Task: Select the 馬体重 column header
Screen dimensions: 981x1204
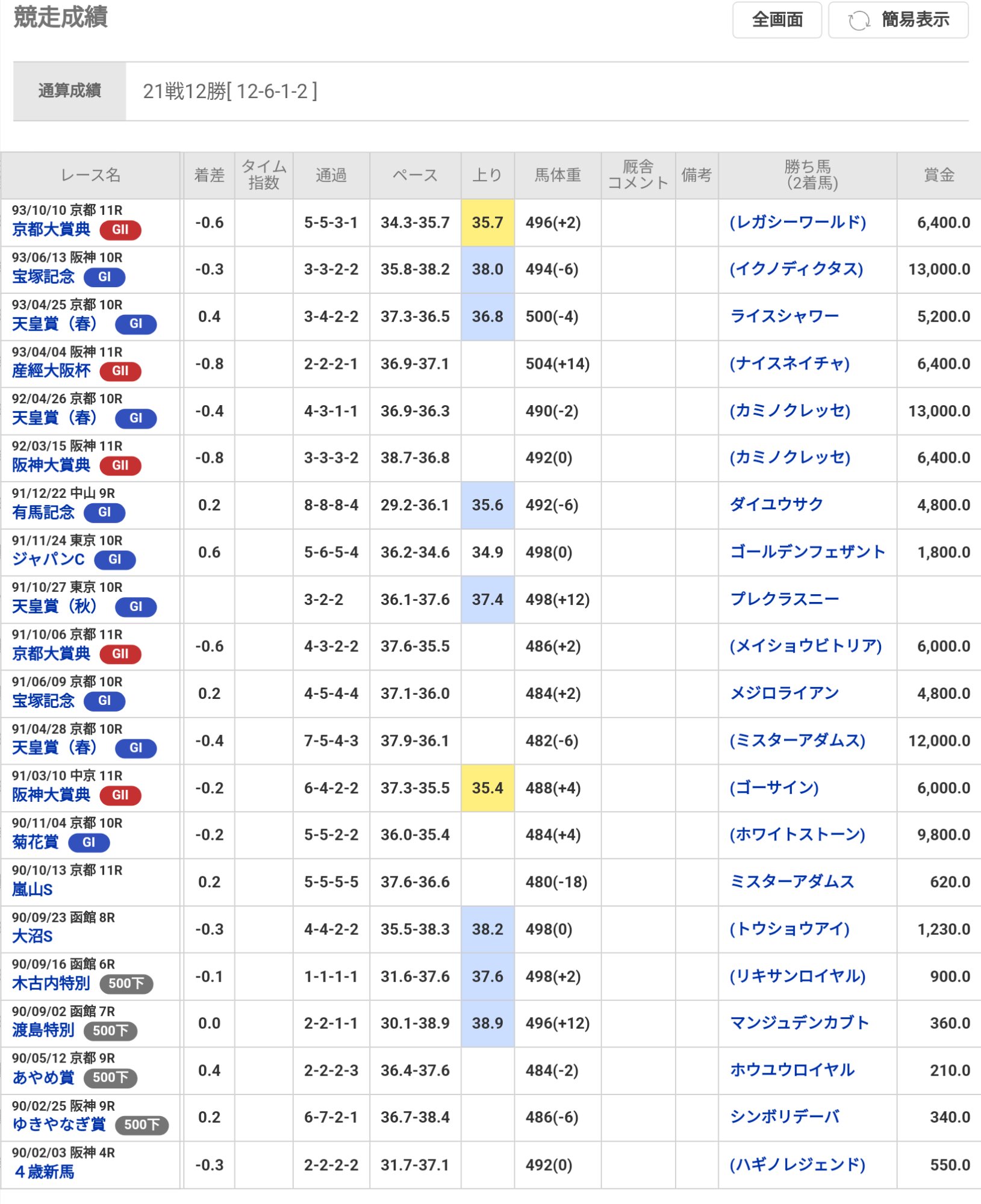Action: point(557,175)
